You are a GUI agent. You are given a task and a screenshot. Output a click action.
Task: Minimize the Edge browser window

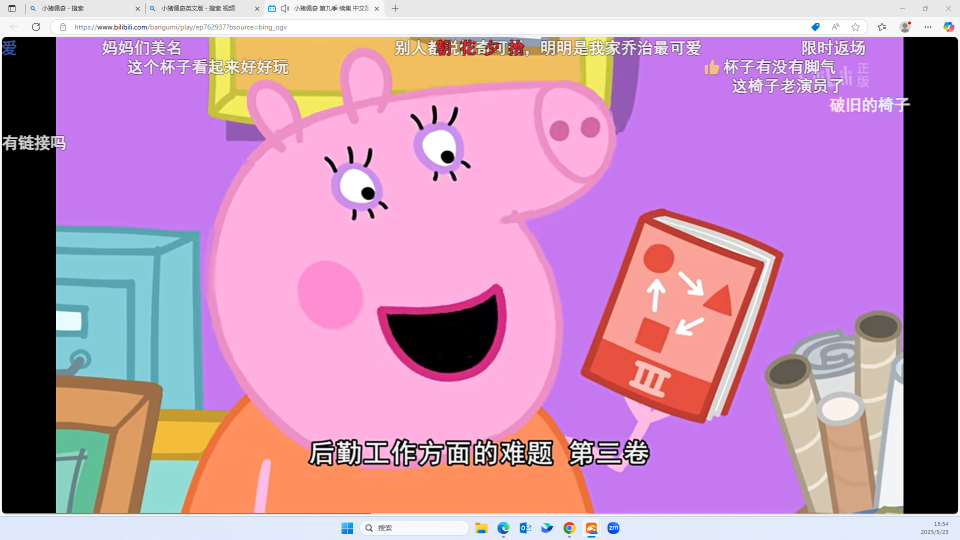(x=902, y=9)
